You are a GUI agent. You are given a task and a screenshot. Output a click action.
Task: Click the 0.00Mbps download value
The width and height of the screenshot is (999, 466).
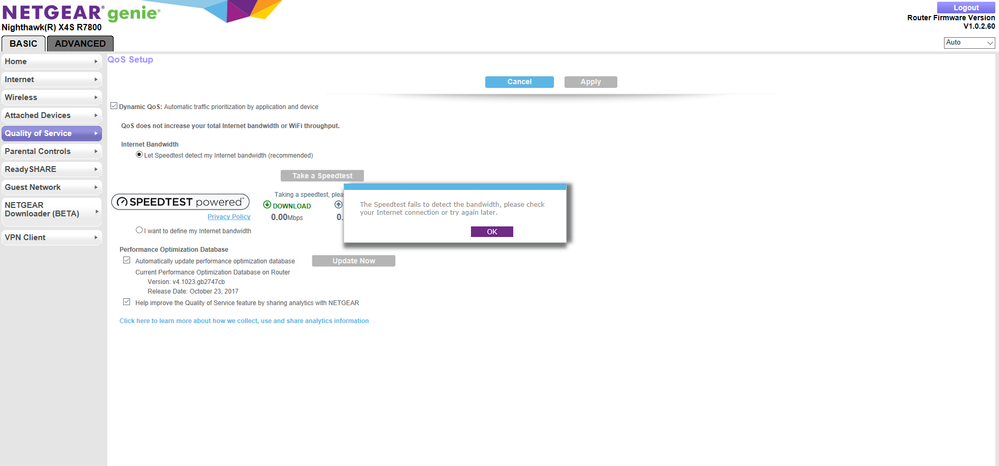287,217
